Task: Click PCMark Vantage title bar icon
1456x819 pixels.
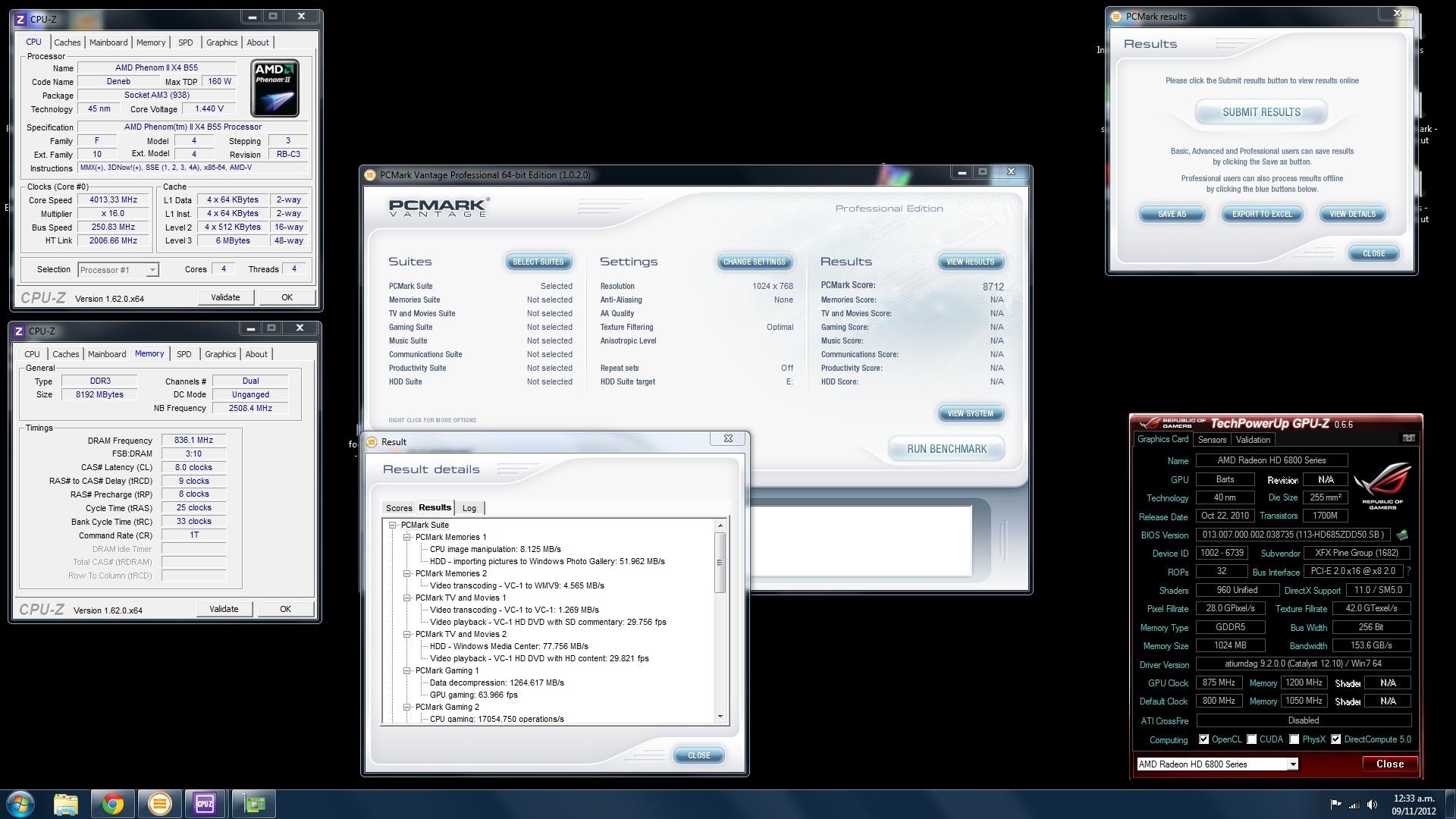Action: [x=370, y=175]
